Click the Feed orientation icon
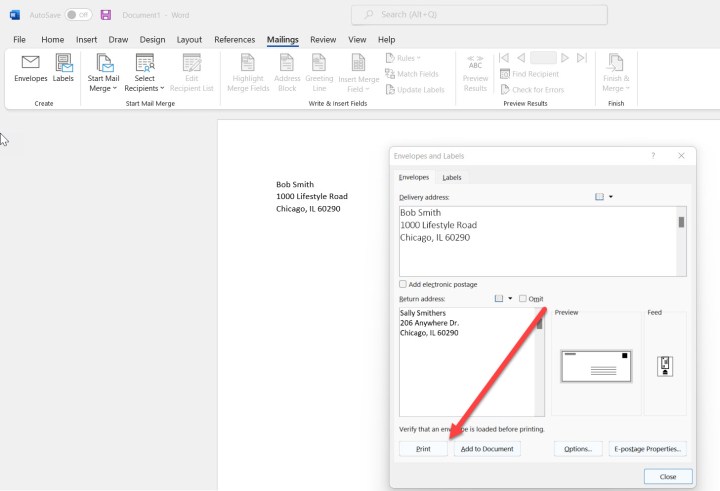The width and height of the screenshot is (720, 491). (x=664, y=366)
